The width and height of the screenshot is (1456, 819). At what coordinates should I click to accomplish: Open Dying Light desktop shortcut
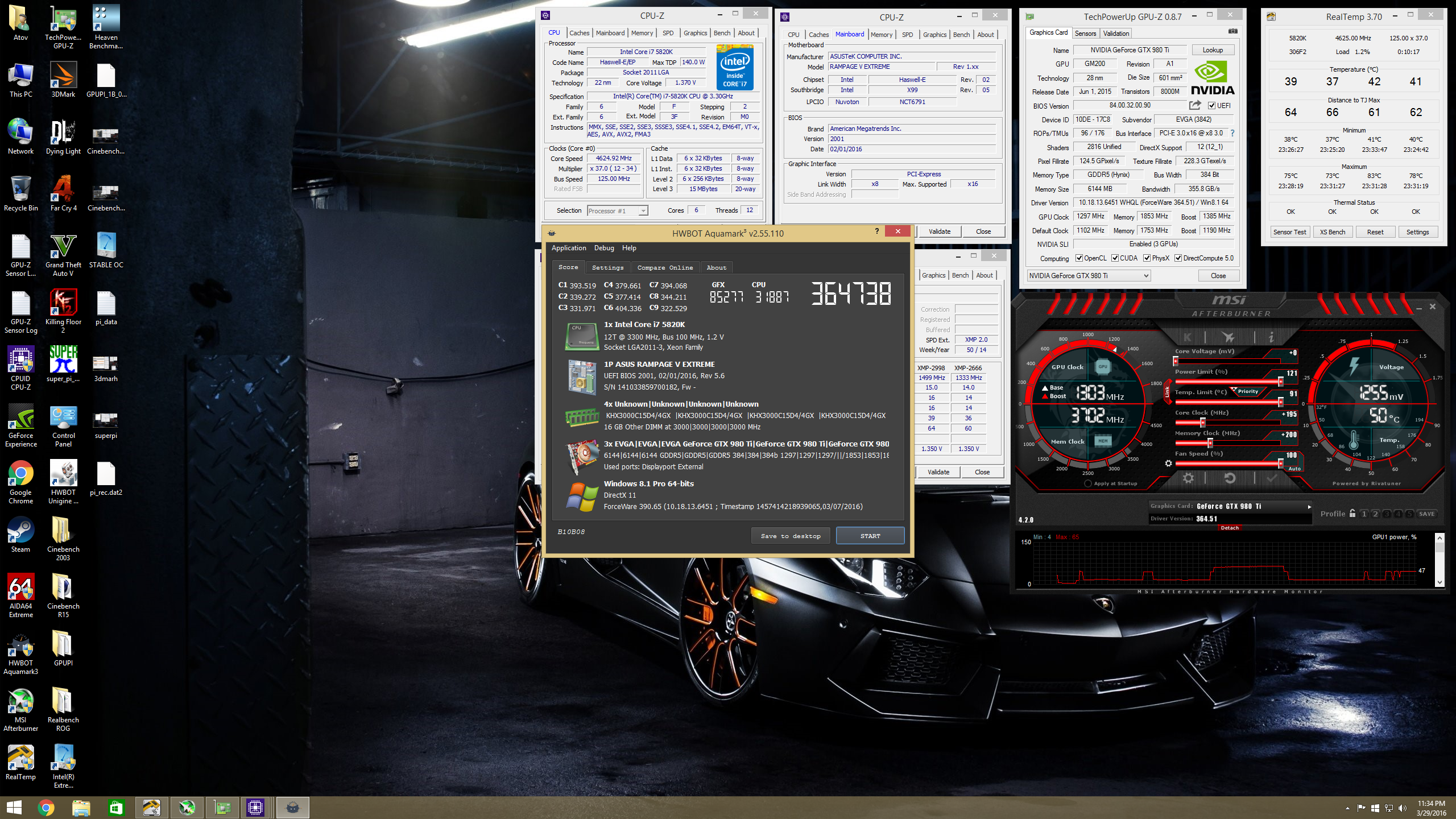(x=63, y=137)
